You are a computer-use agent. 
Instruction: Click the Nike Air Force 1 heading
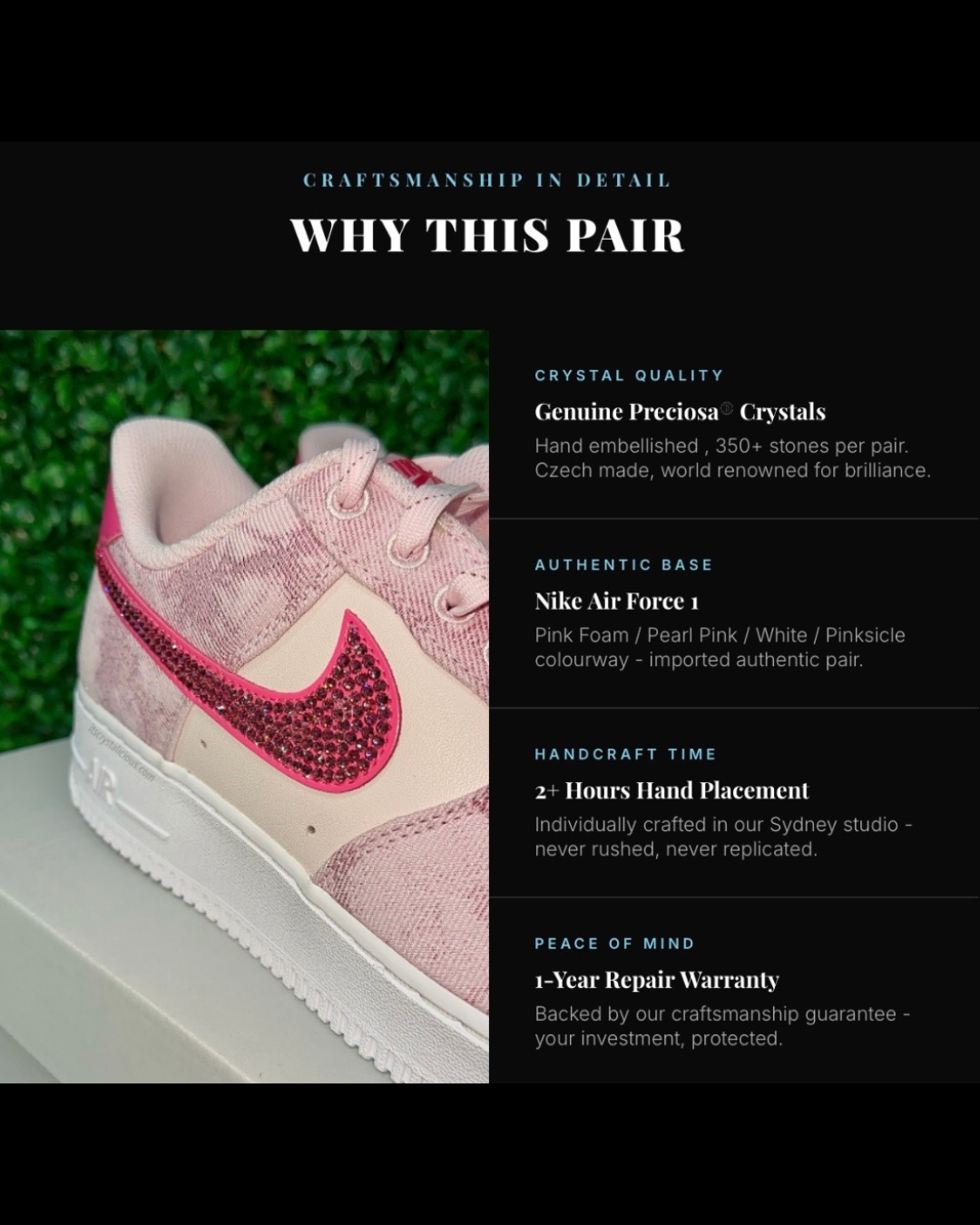pyautogui.click(x=616, y=602)
